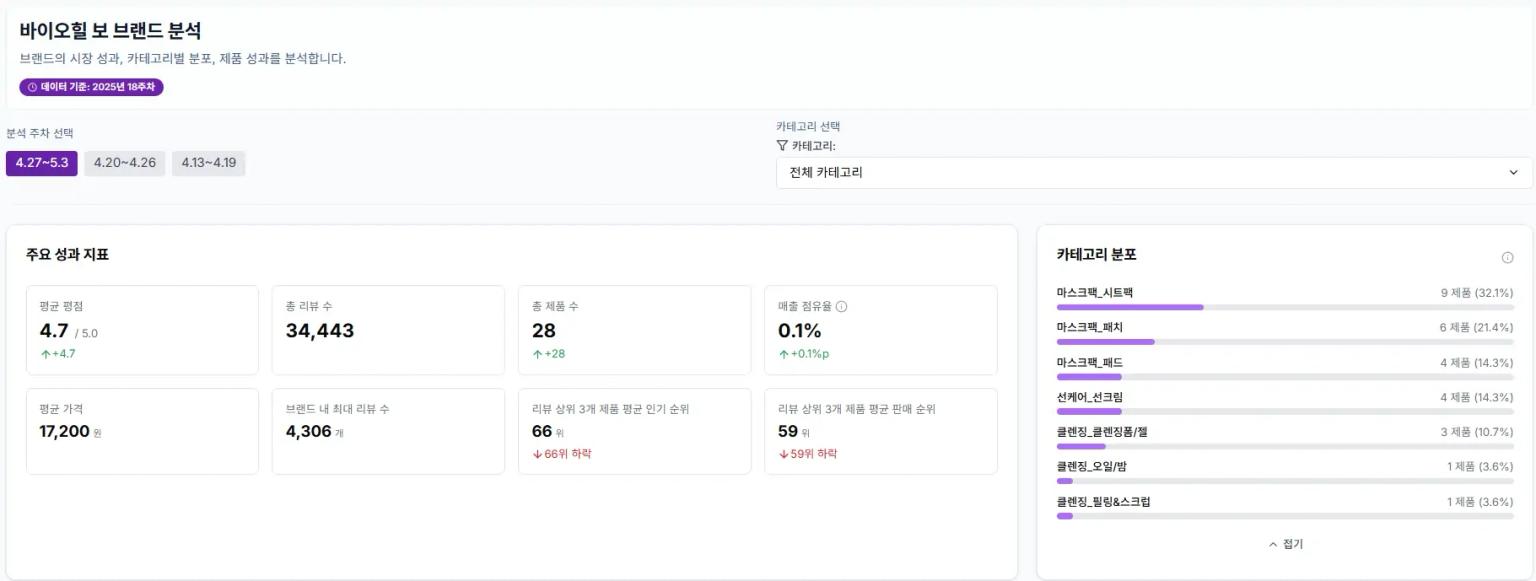Switch to the 4.20~4.26 week
Image resolution: width=1536 pixels, height=581 pixels.
pyautogui.click(x=125, y=163)
